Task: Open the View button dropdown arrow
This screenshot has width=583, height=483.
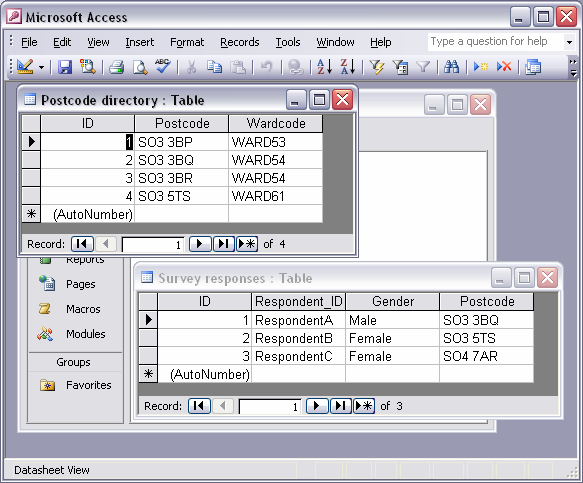Action: 41,68
